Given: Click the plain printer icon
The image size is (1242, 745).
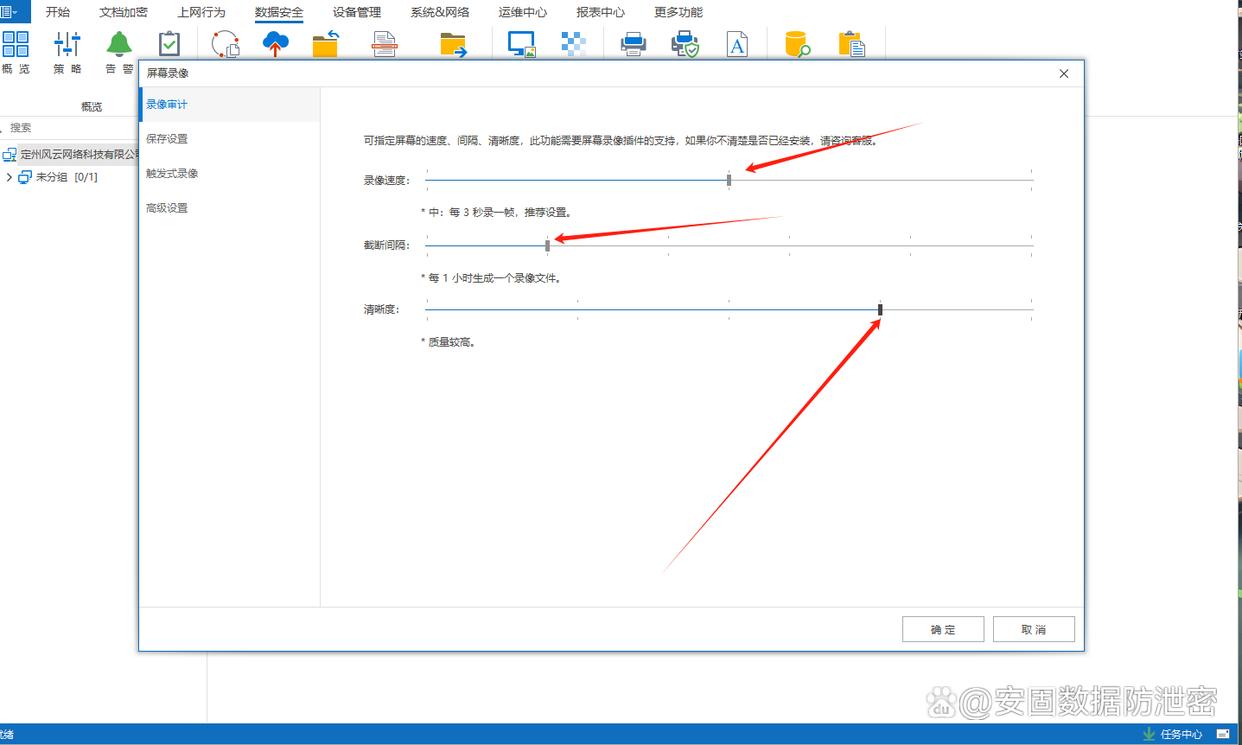Looking at the screenshot, I should point(633,44).
